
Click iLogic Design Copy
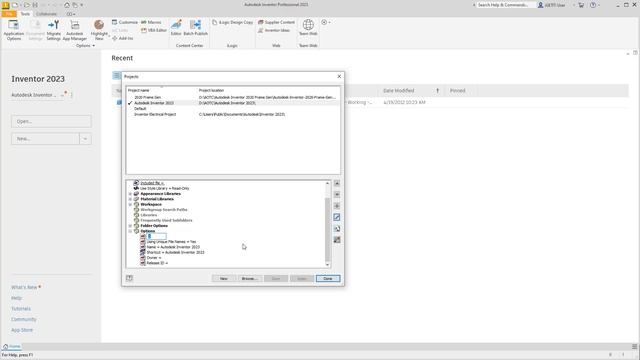[x=232, y=22]
